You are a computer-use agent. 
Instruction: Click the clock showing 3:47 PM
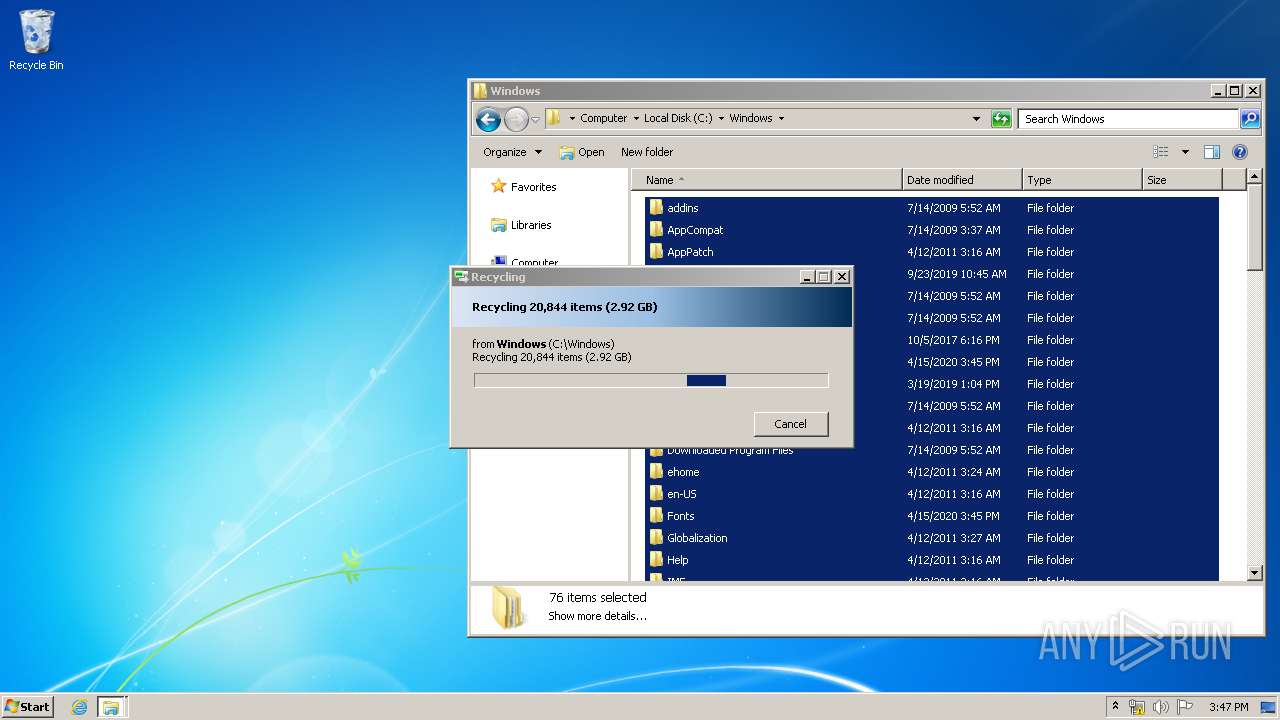[x=1228, y=707]
